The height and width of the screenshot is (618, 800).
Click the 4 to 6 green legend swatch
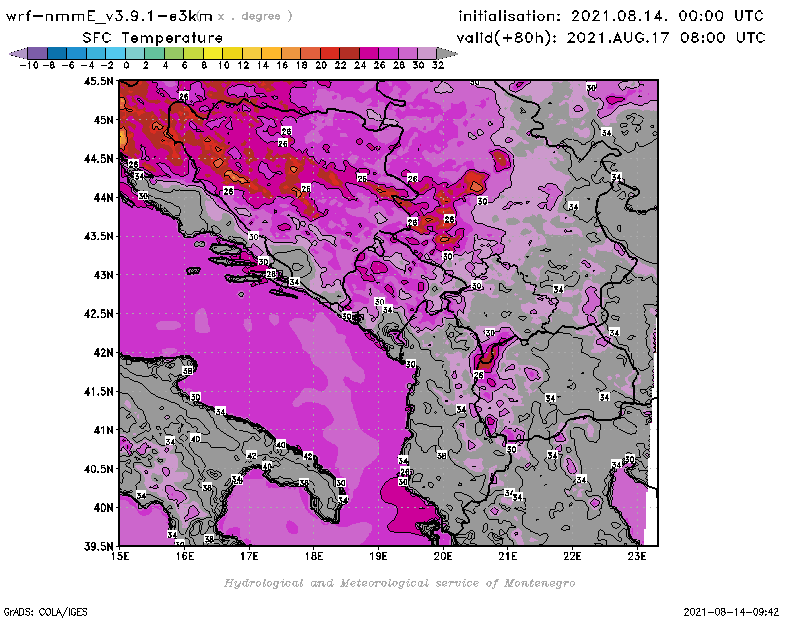coord(174,53)
